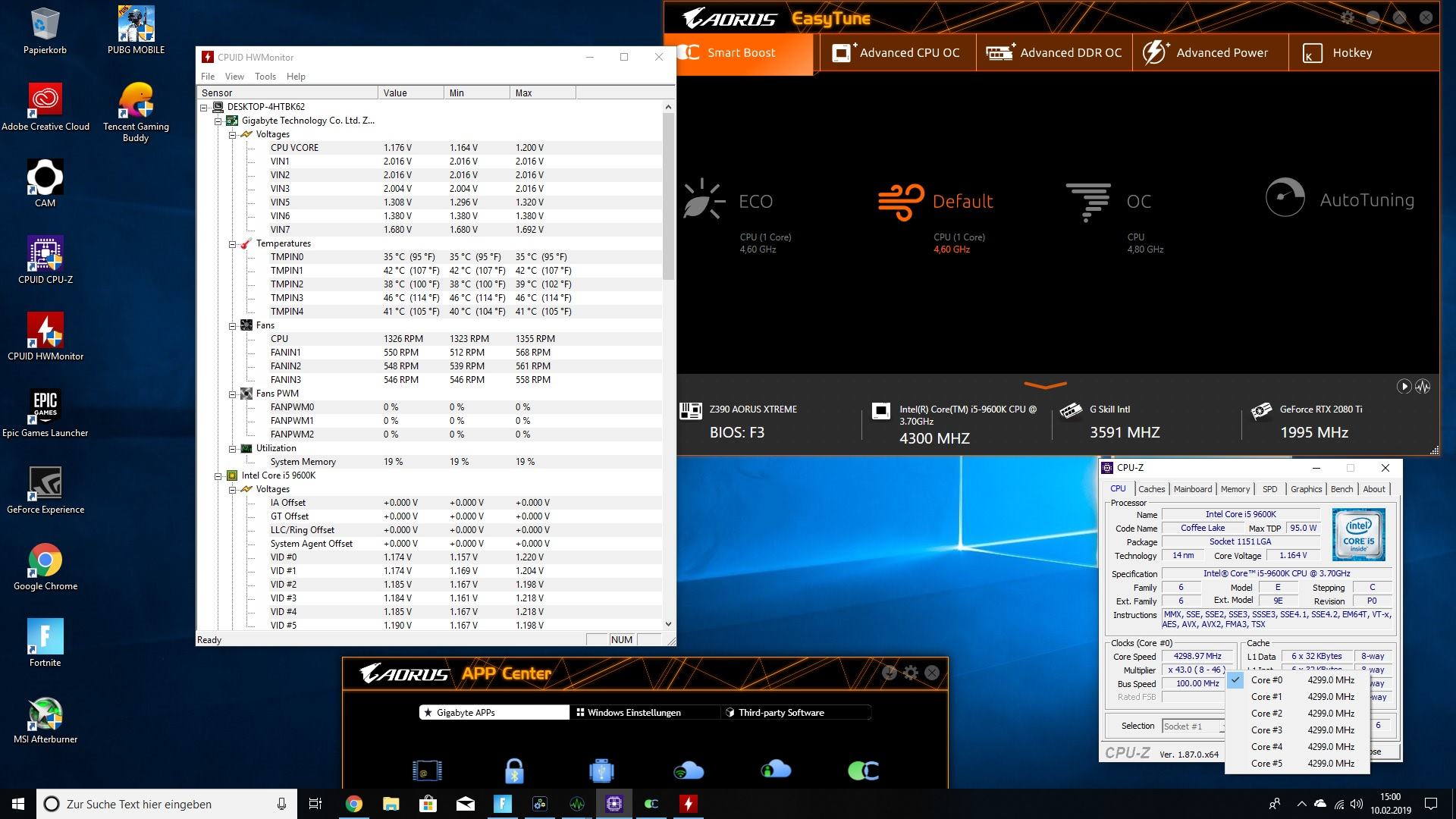Select Core #3 in CPU-Z core menu

point(1297,730)
